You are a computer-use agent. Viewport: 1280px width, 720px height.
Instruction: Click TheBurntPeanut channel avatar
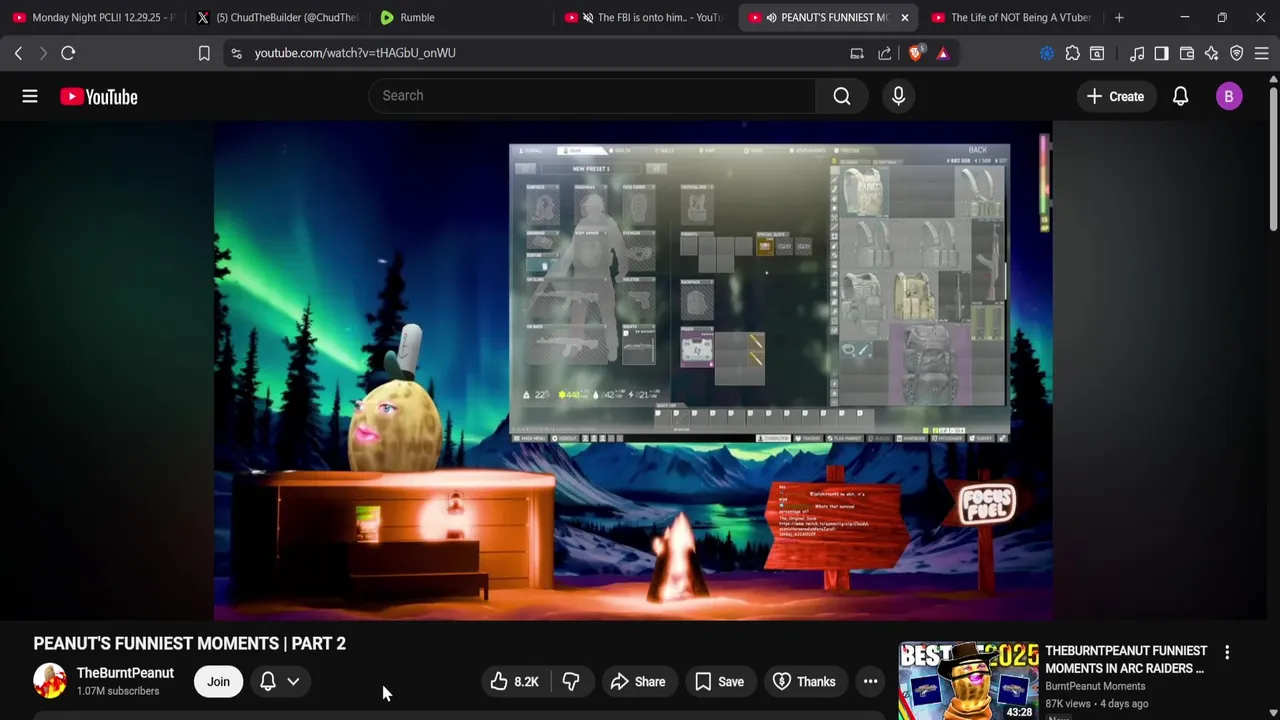[50, 681]
